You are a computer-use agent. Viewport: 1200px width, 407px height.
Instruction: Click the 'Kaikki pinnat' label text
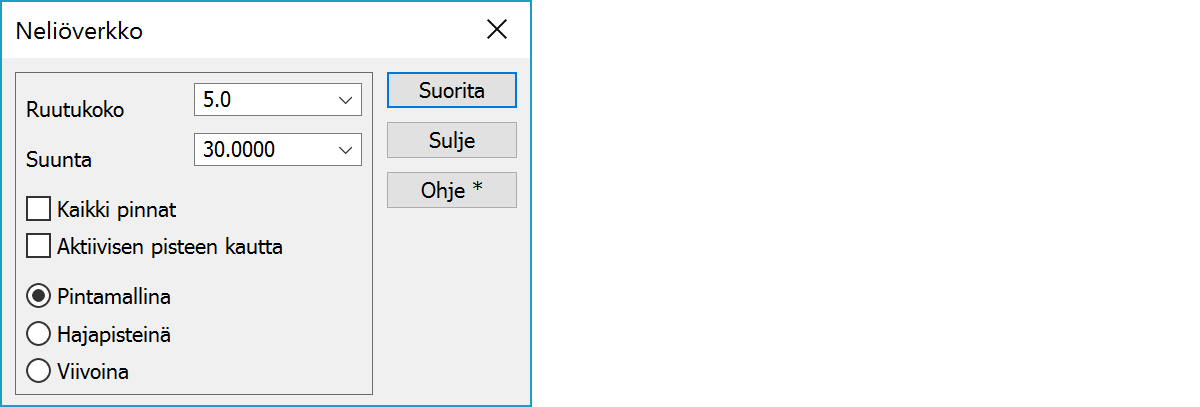(x=117, y=210)
